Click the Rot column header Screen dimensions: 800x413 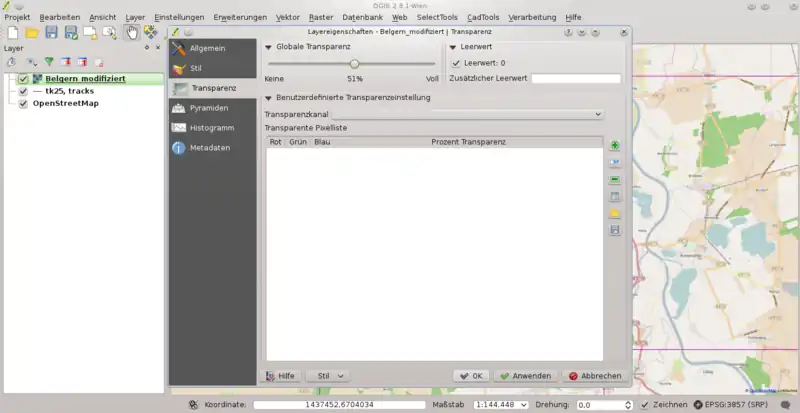tap(276, 142)
